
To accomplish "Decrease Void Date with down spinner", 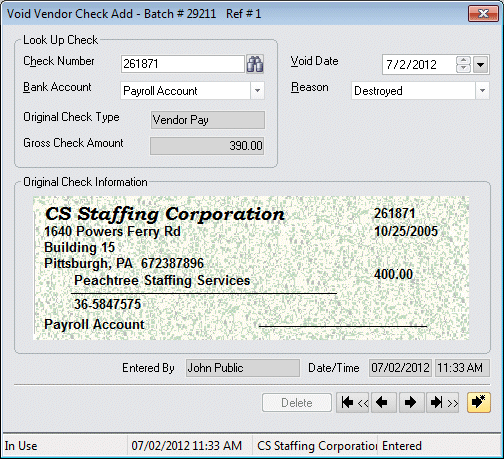I will tap(463, 68).
